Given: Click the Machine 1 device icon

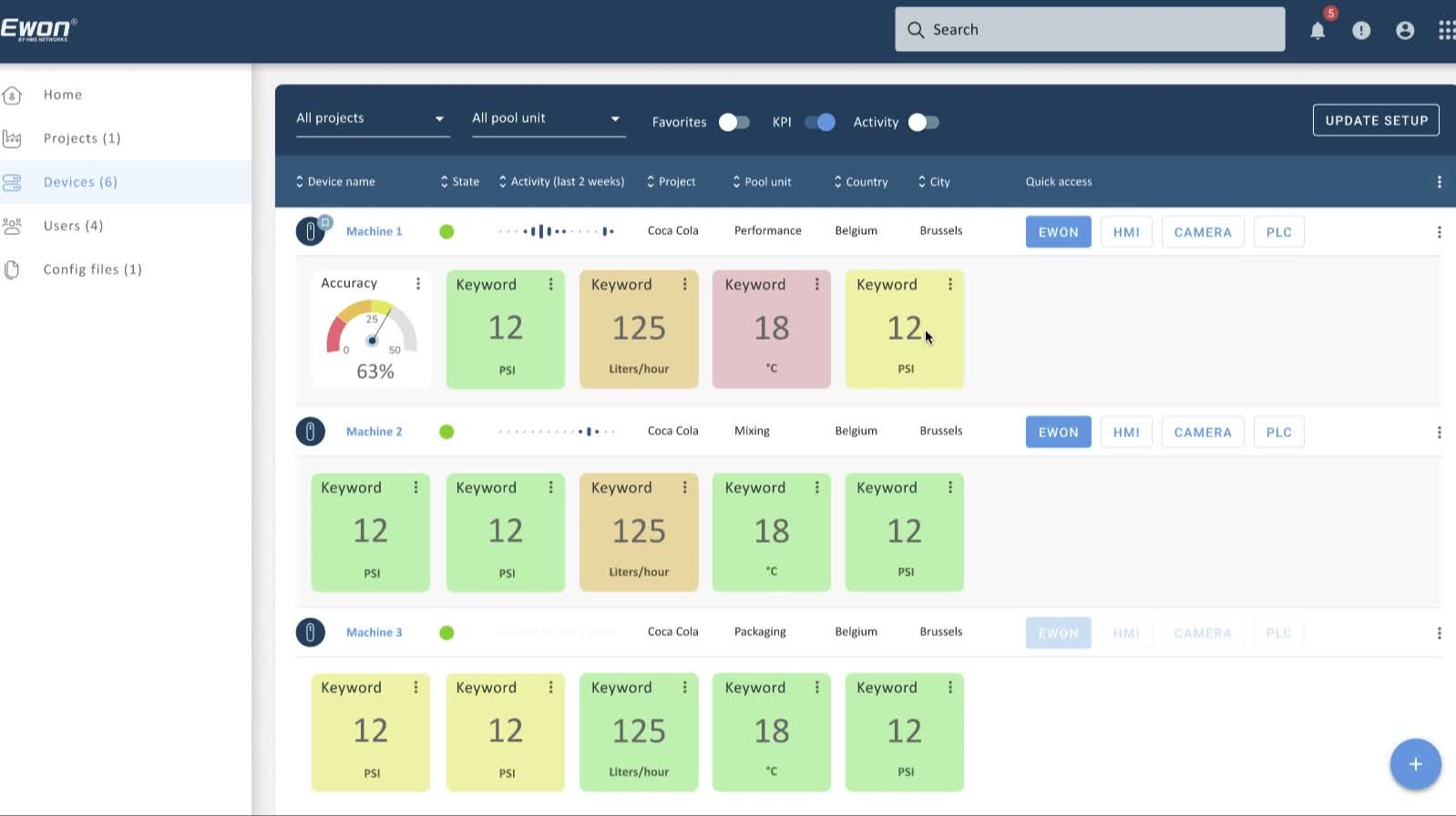Looking at the screenshot, I should point(311,231).
